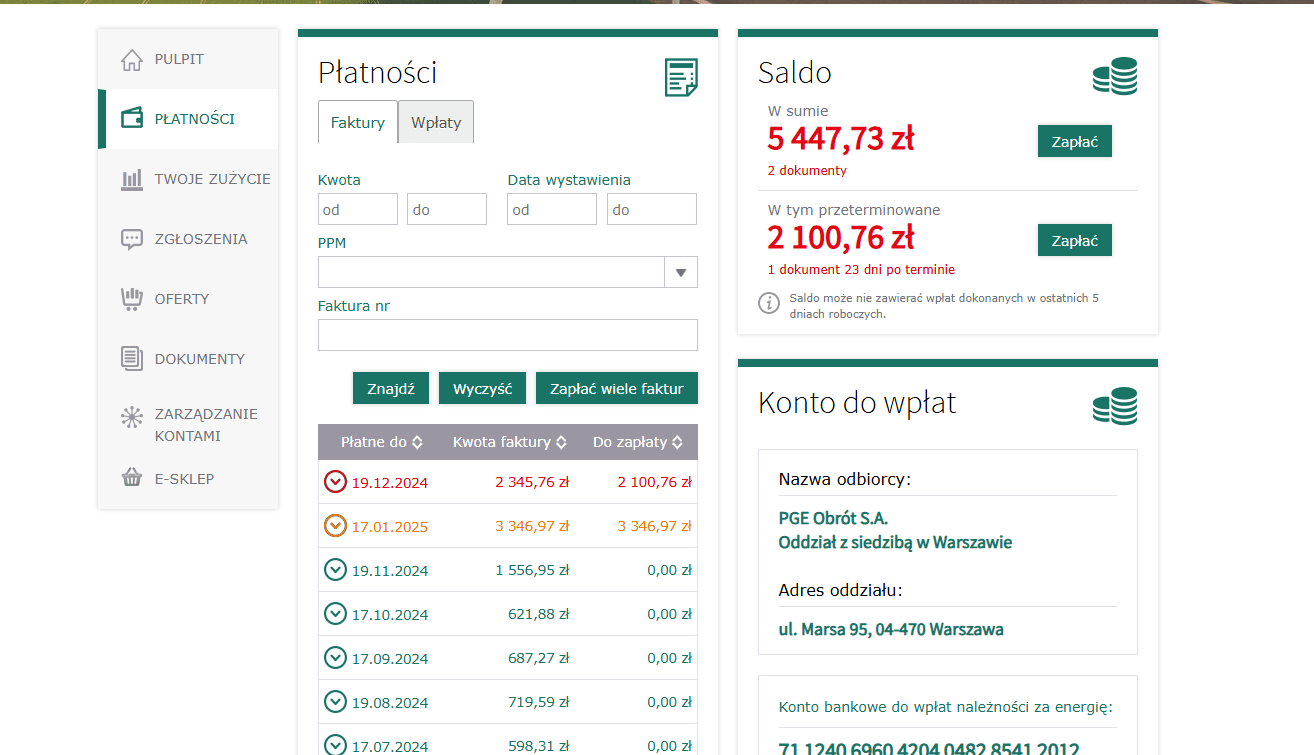Switch to the Faktury tab
This screenshot has height=755, width=1314.
point(358,122)
